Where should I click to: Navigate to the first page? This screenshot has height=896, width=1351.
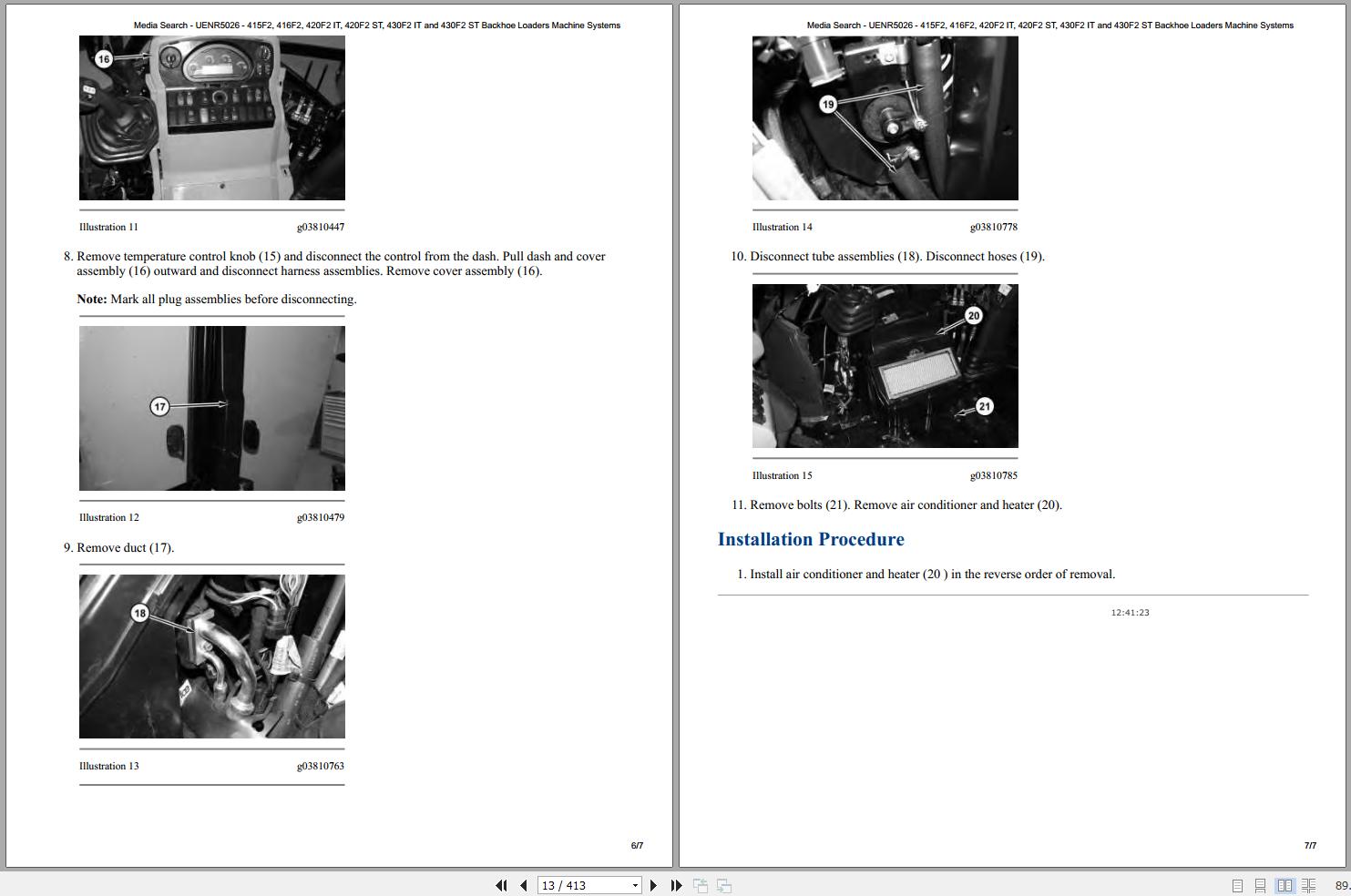502,884
